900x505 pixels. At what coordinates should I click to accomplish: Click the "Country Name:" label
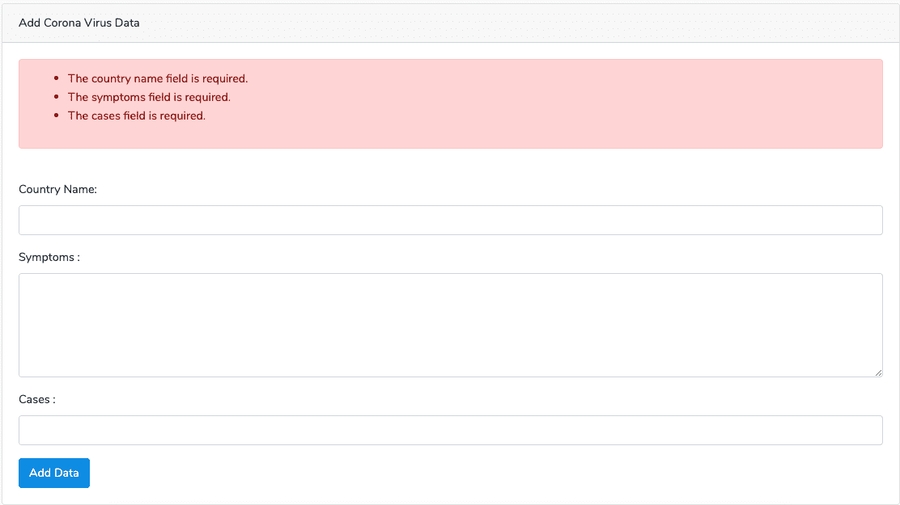[x=58, y=189]
